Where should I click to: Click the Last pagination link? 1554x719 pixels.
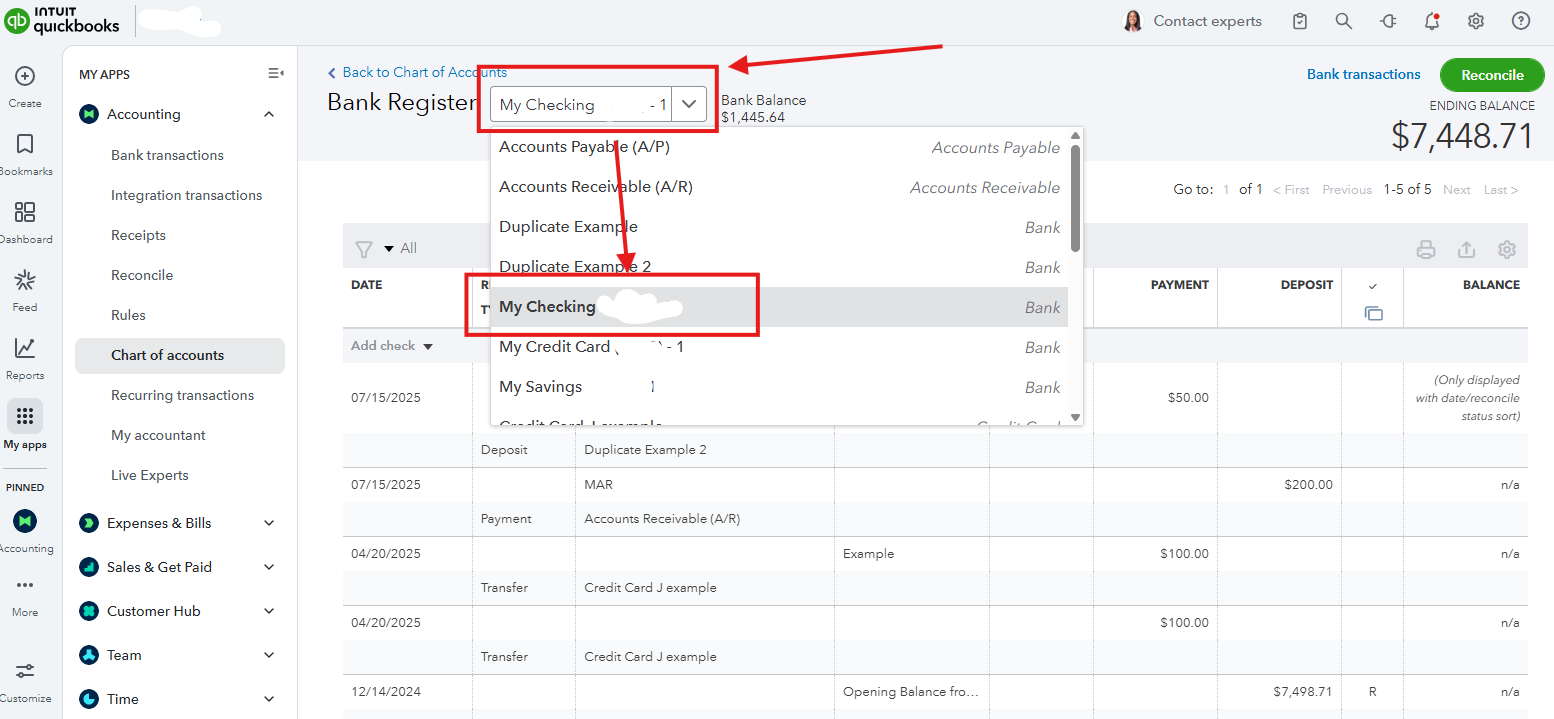point(1501,190)
